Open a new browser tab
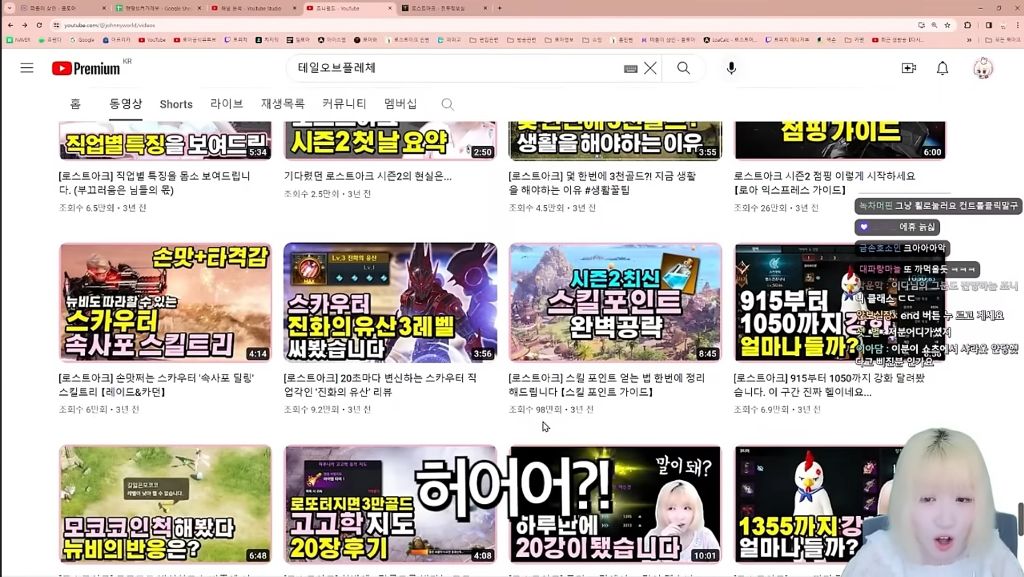1024x577 pixels. point(500,8)
